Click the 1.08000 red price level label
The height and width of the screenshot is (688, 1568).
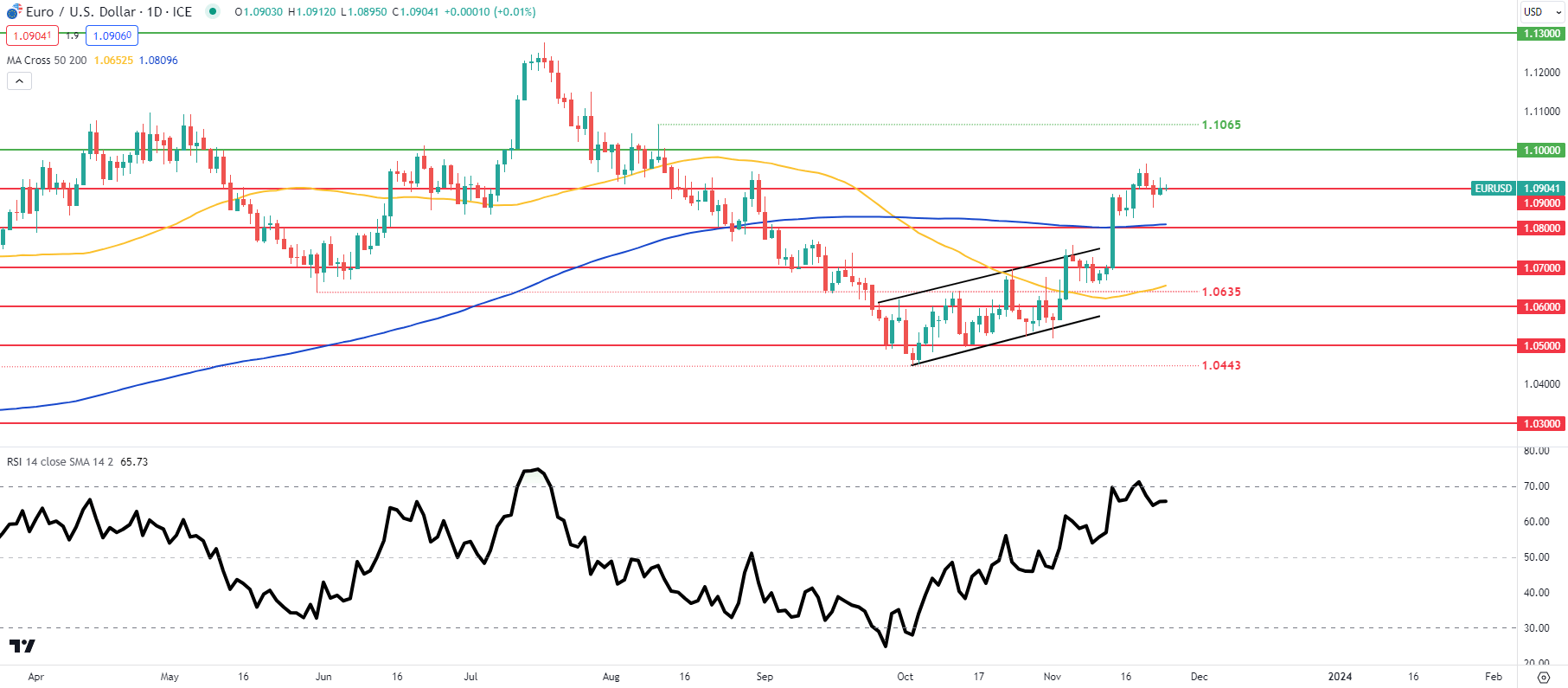point(1542,228)
